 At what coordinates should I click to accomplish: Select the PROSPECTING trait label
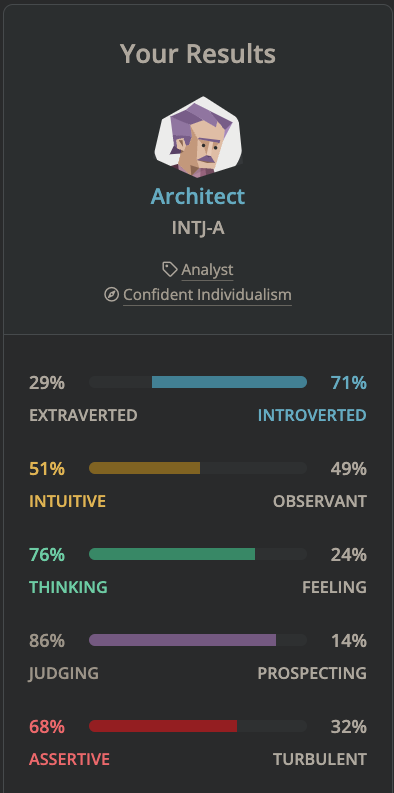(x=312, y=673)
